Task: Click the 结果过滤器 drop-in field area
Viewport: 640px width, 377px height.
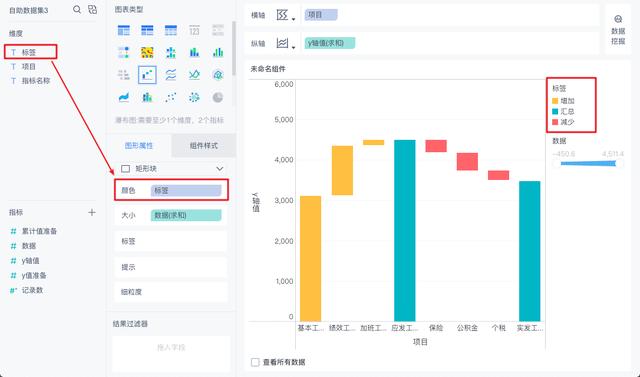Action: [171, 353]
